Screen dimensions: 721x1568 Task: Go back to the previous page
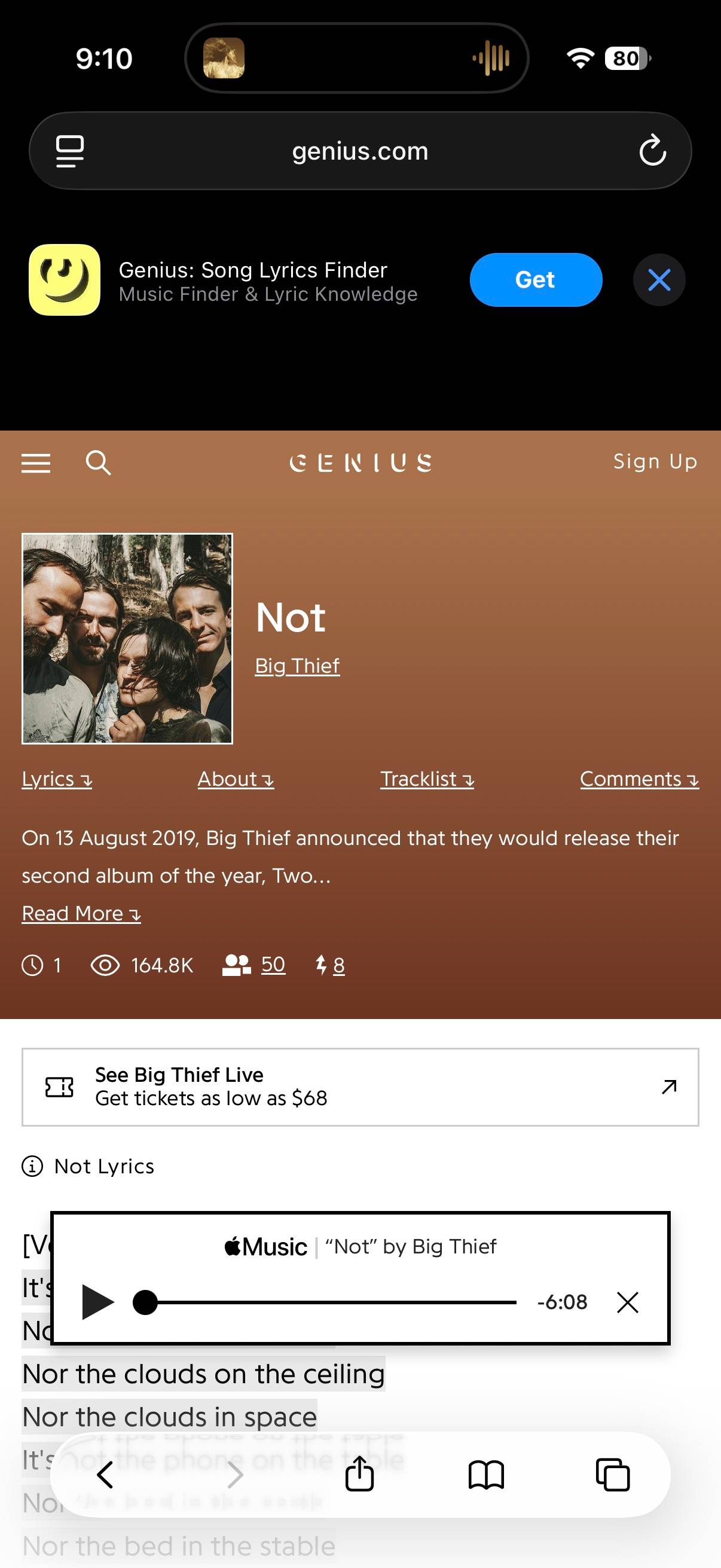(x=106, y=1474)
